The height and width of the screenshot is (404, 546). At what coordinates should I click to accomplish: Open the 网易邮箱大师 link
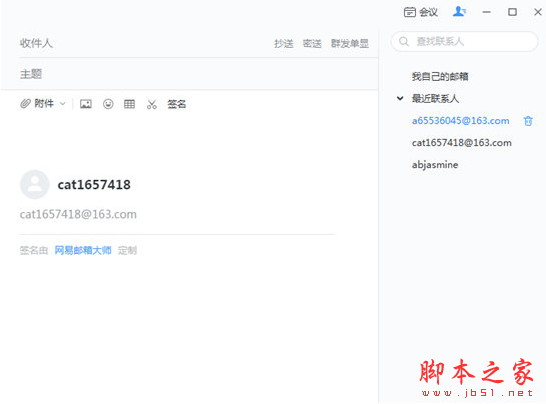[83, 250]
